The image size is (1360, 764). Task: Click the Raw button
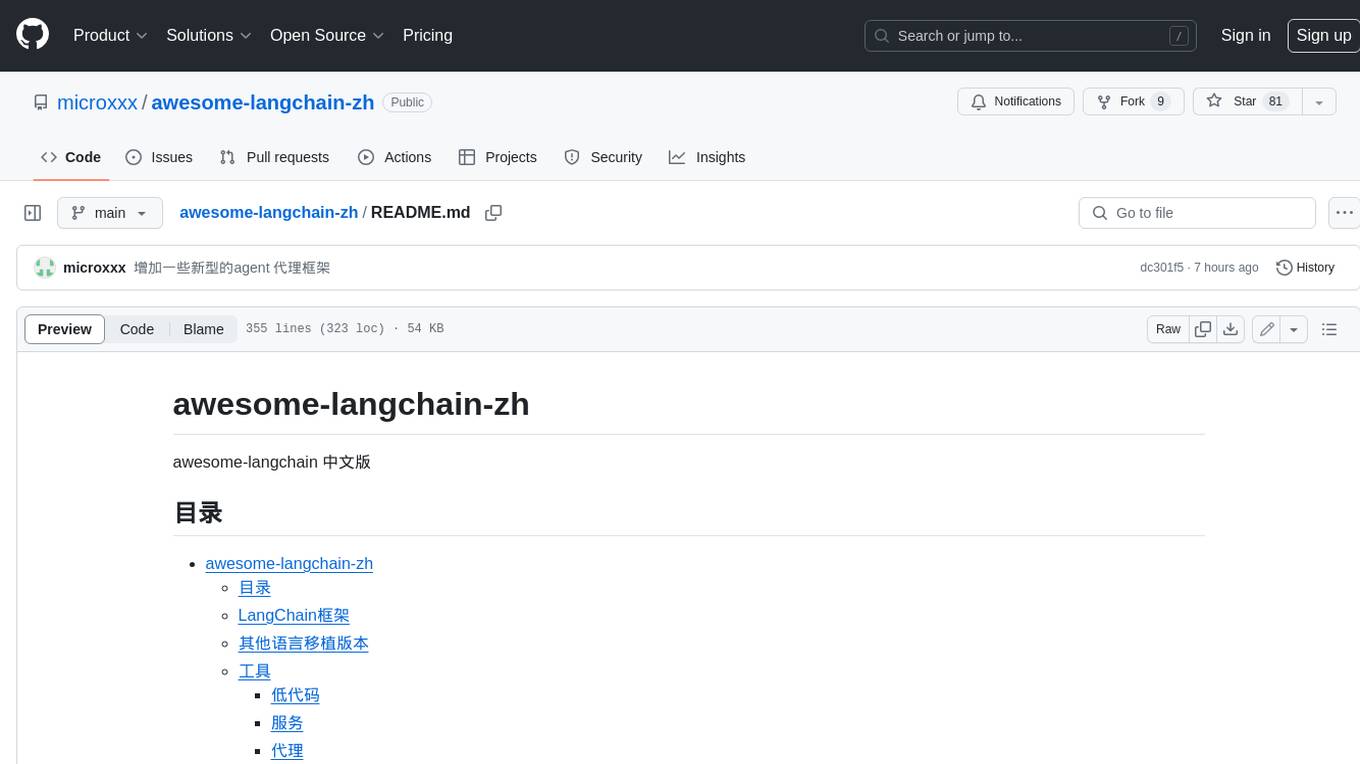(1168, 329)
